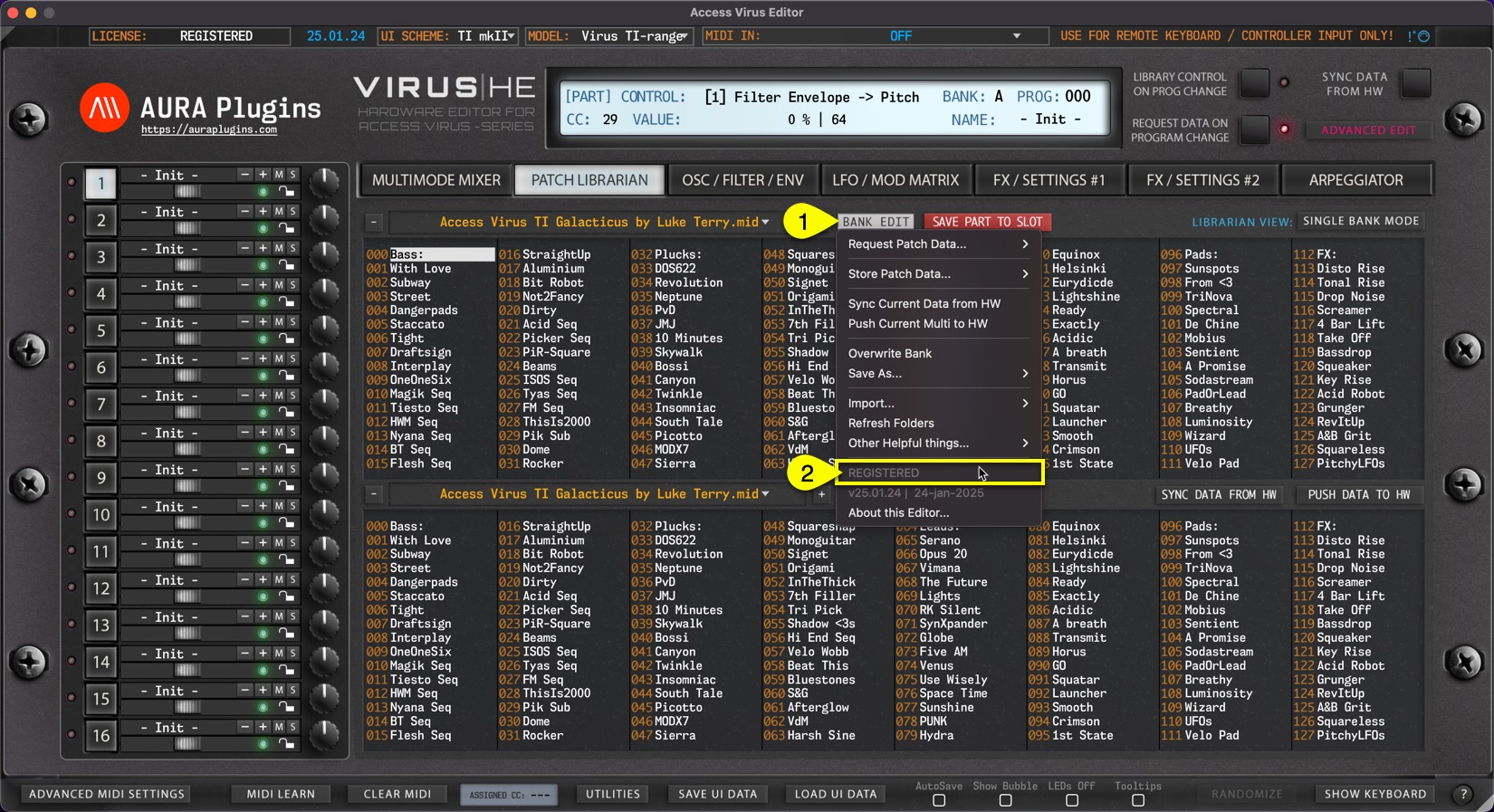Open the UI Scheme dropdown
The image size is (1494, 812).
click(511, 36)
